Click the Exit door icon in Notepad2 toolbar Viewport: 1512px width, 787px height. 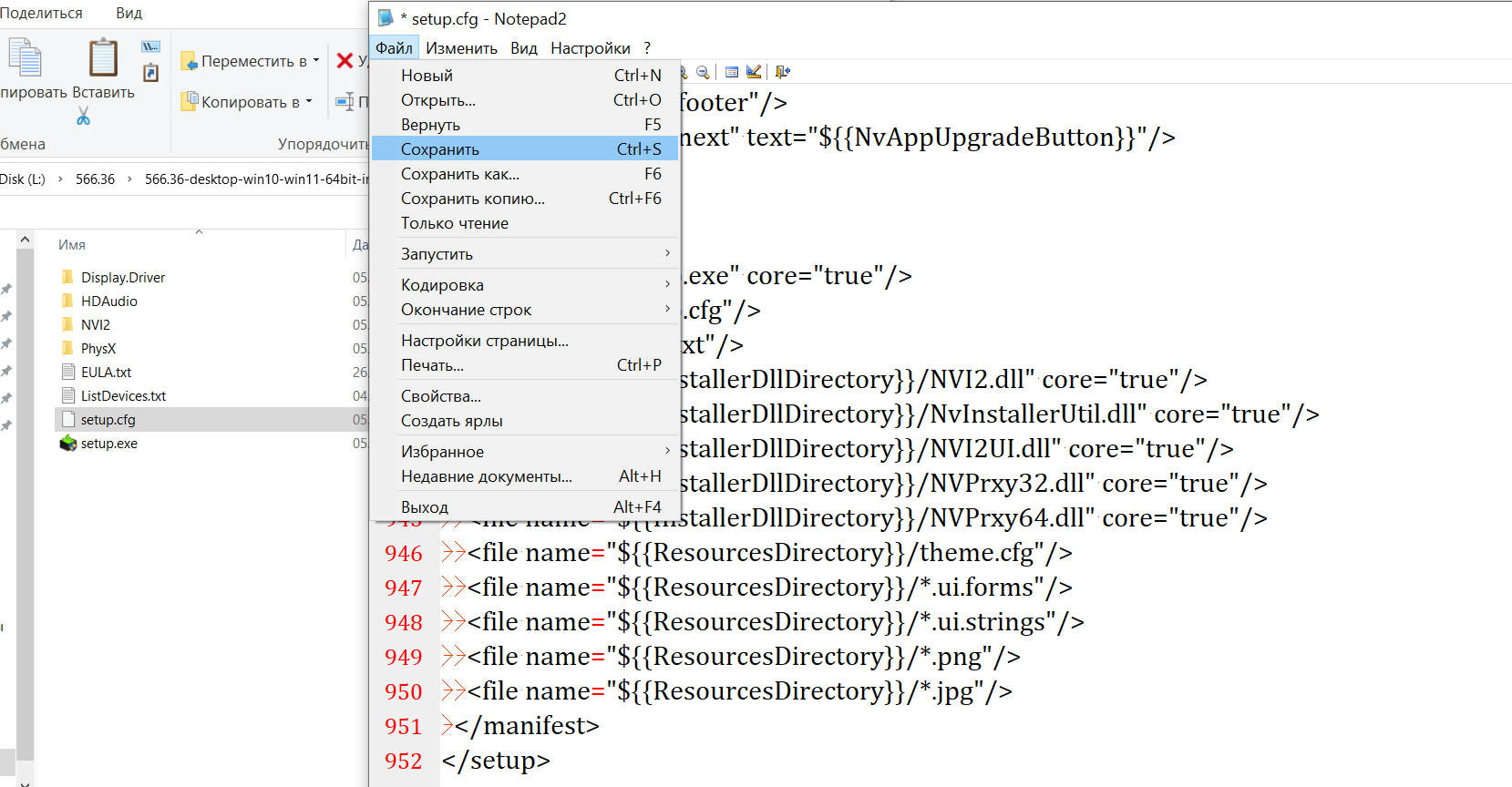[783, 72]
